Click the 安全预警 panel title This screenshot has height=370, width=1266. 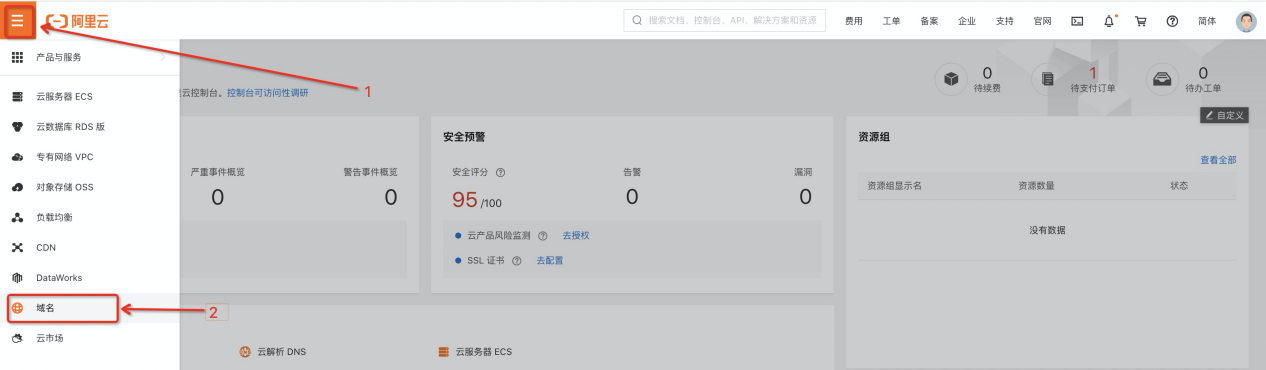(464, 136)
